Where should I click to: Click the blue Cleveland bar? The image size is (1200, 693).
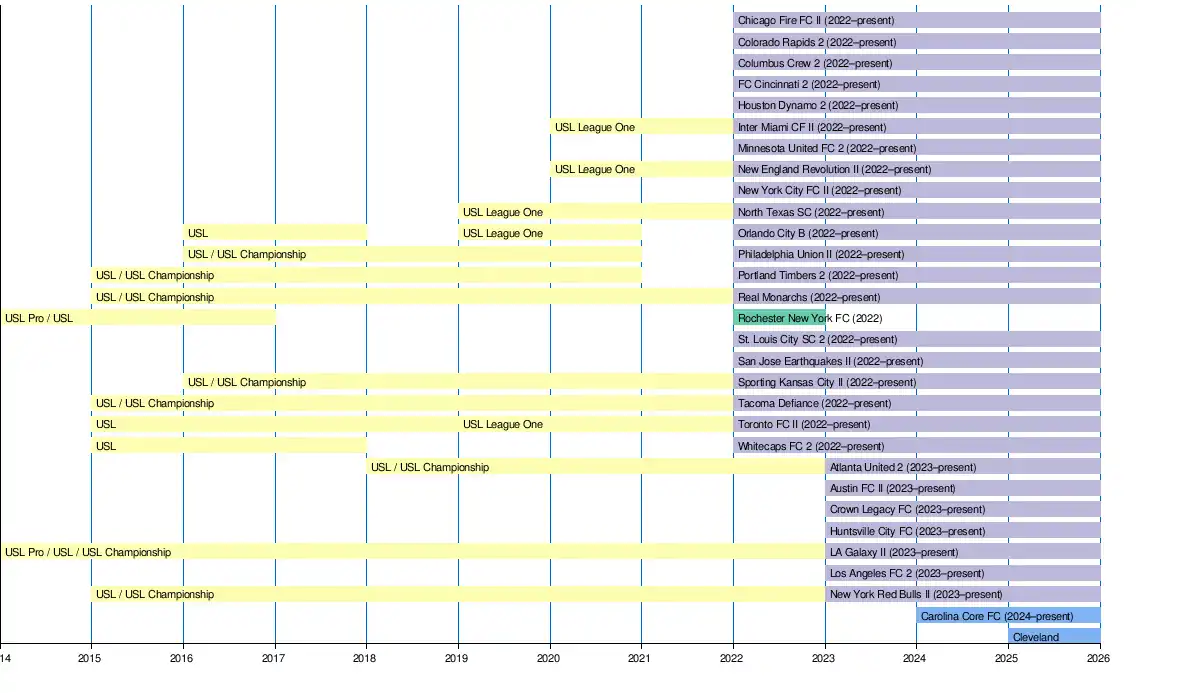pos(1053,637)
